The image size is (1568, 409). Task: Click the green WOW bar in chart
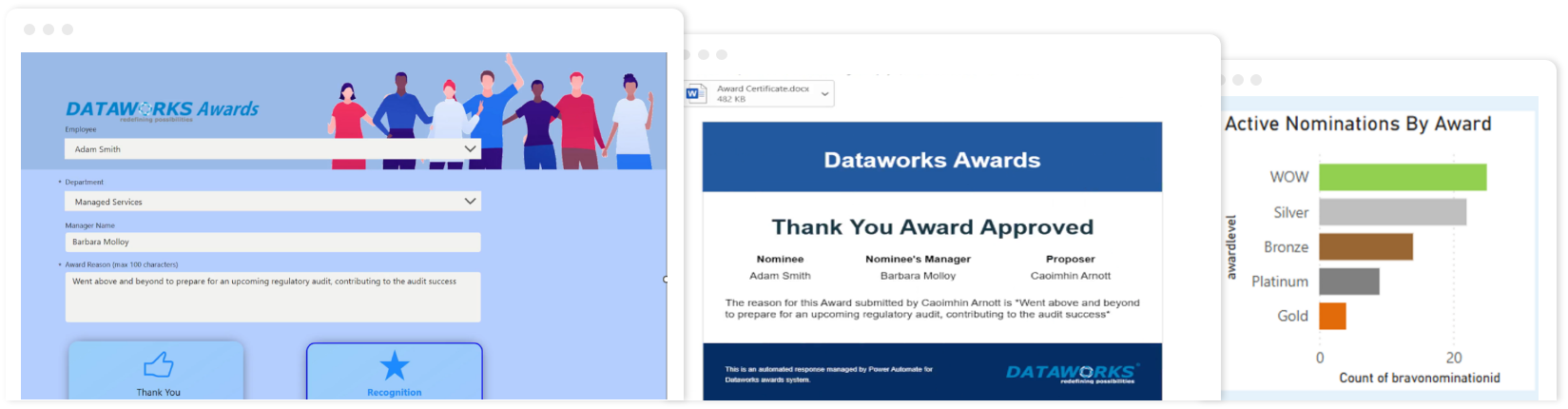pyautogui.click(x=1402, y=177)
